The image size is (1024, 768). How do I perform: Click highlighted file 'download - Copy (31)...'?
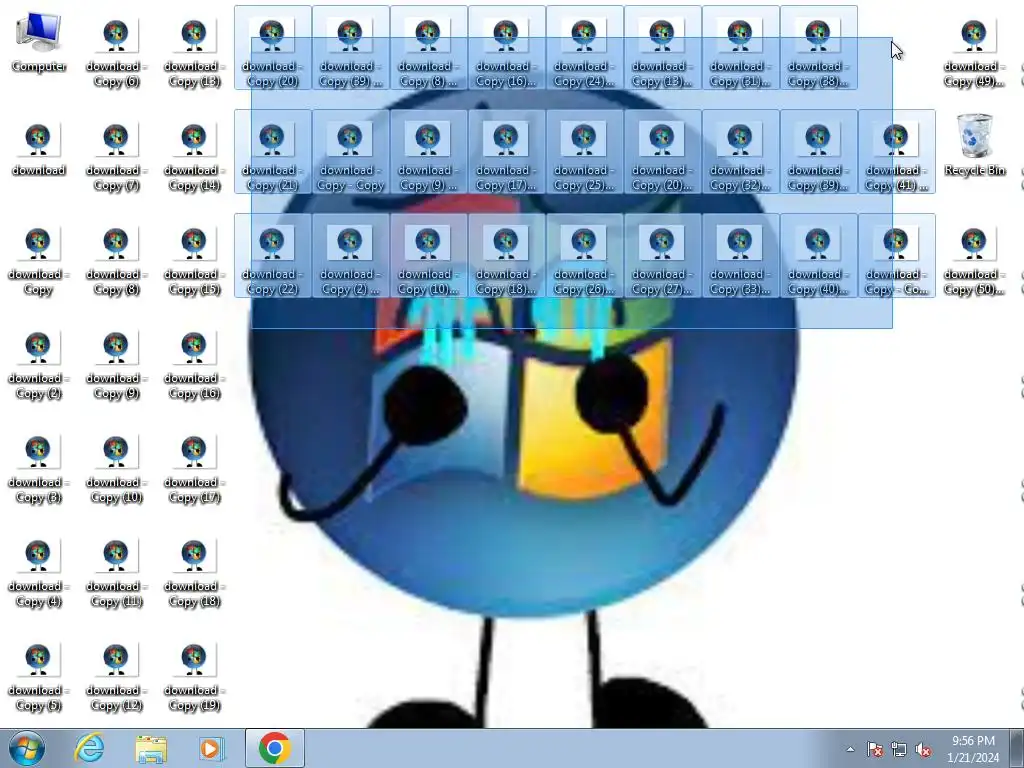click(741, 48)
